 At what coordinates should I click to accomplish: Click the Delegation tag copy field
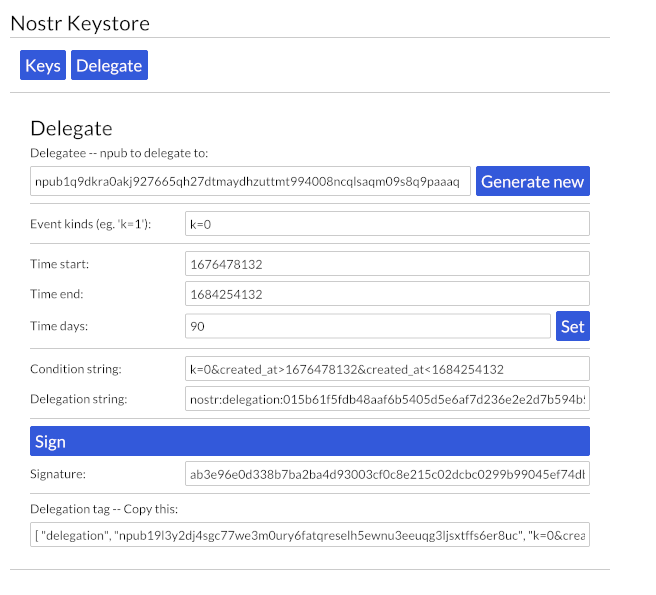click(x=310, y=535)
